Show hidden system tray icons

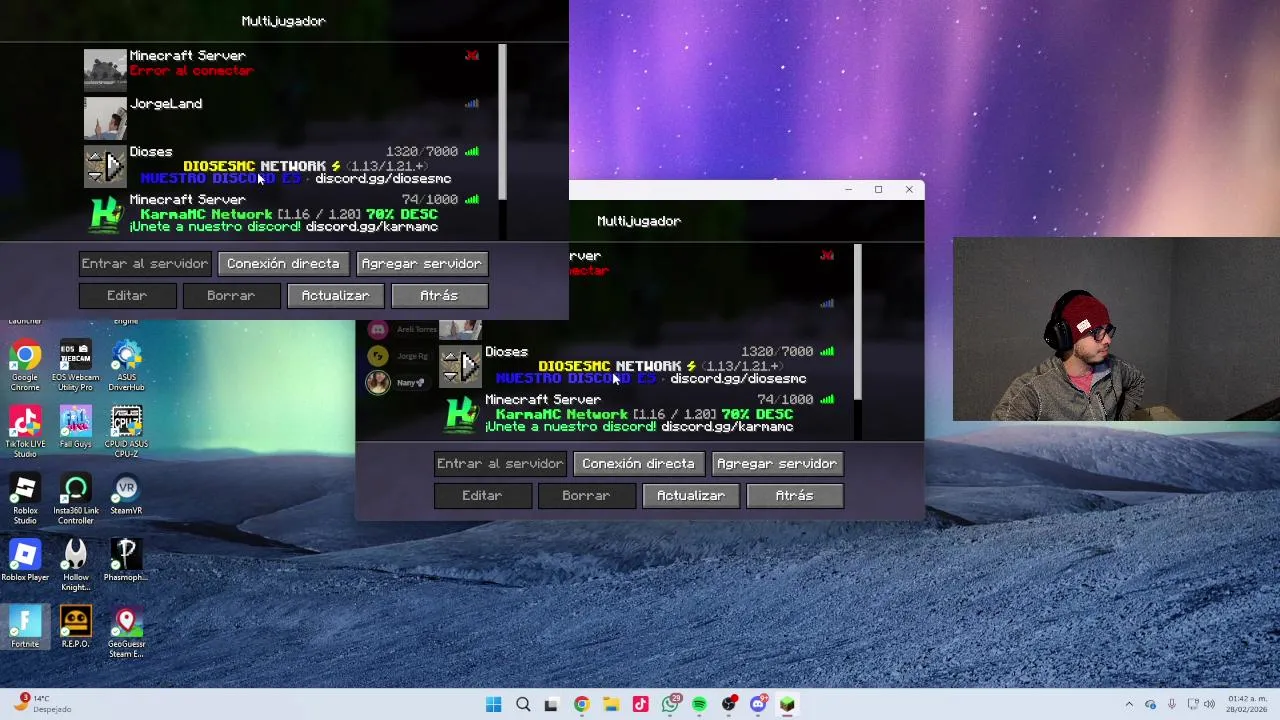point(1129,704)
